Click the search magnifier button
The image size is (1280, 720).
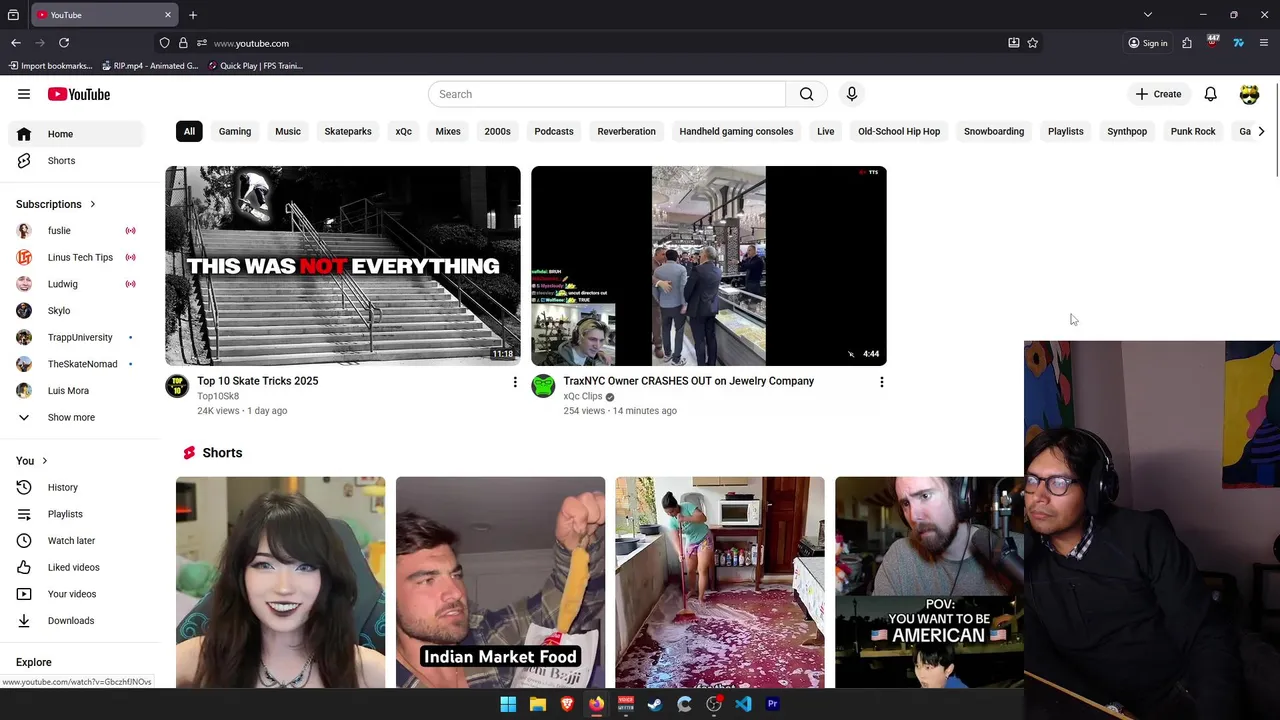(806, 94)
